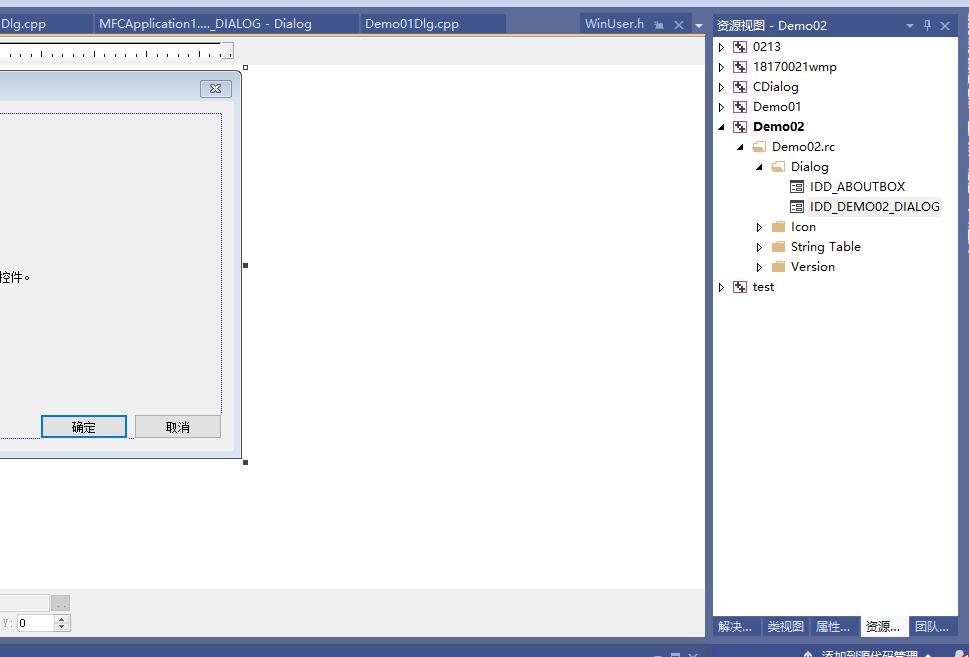Click the 取消 button in dialog
The height and width of the screenshot is (657, 969).
point(178,427)
